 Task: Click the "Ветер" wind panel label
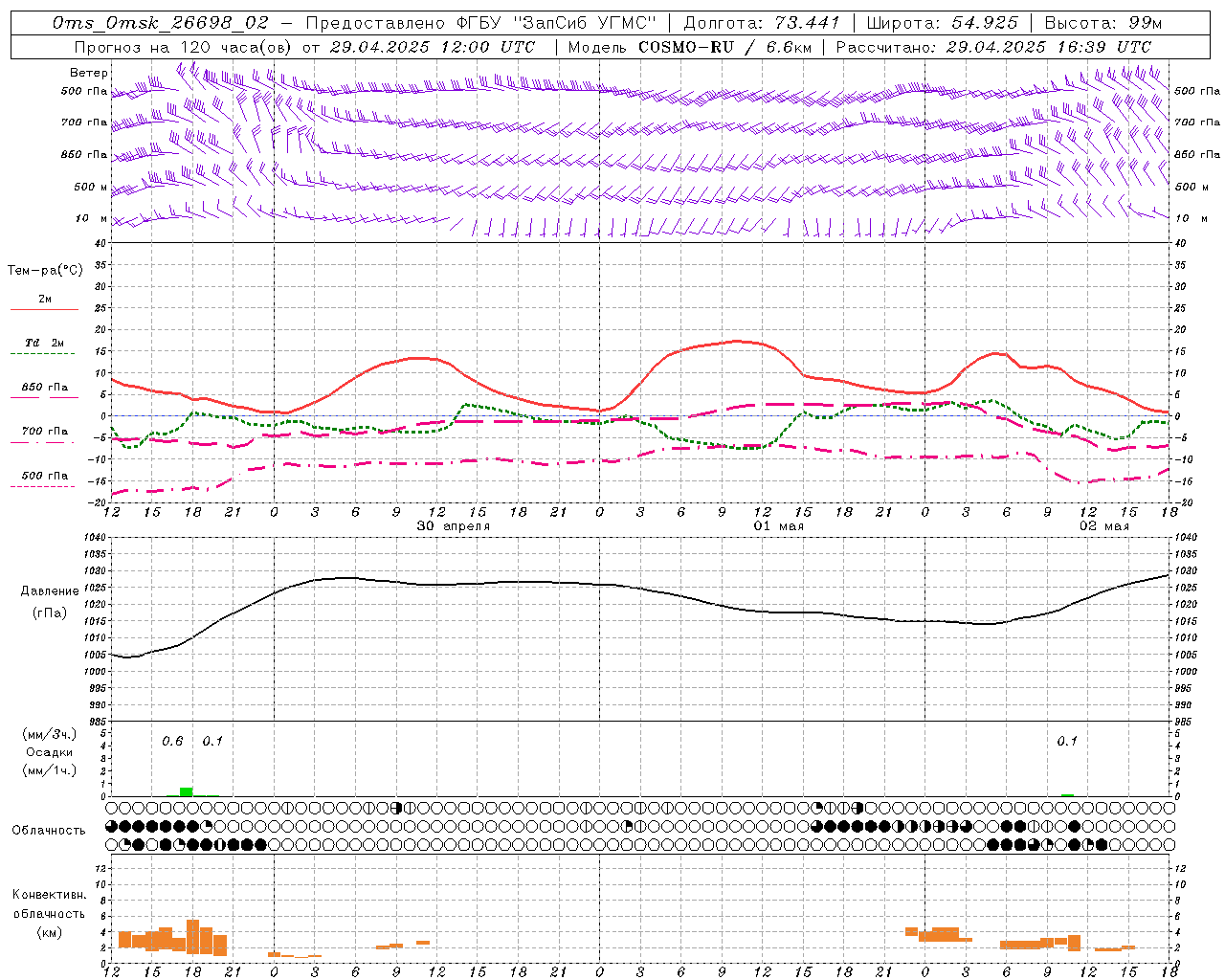[89, 73]
